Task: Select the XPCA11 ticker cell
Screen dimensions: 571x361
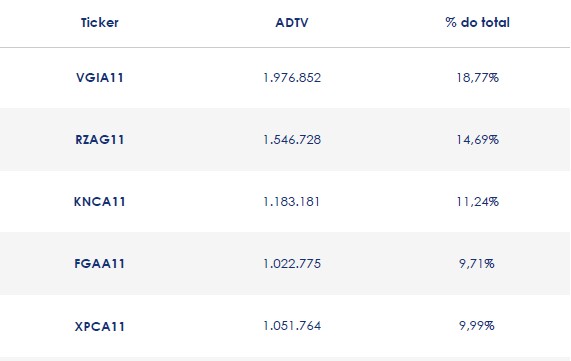Action: pyautogui.click(x=99, y=326)
